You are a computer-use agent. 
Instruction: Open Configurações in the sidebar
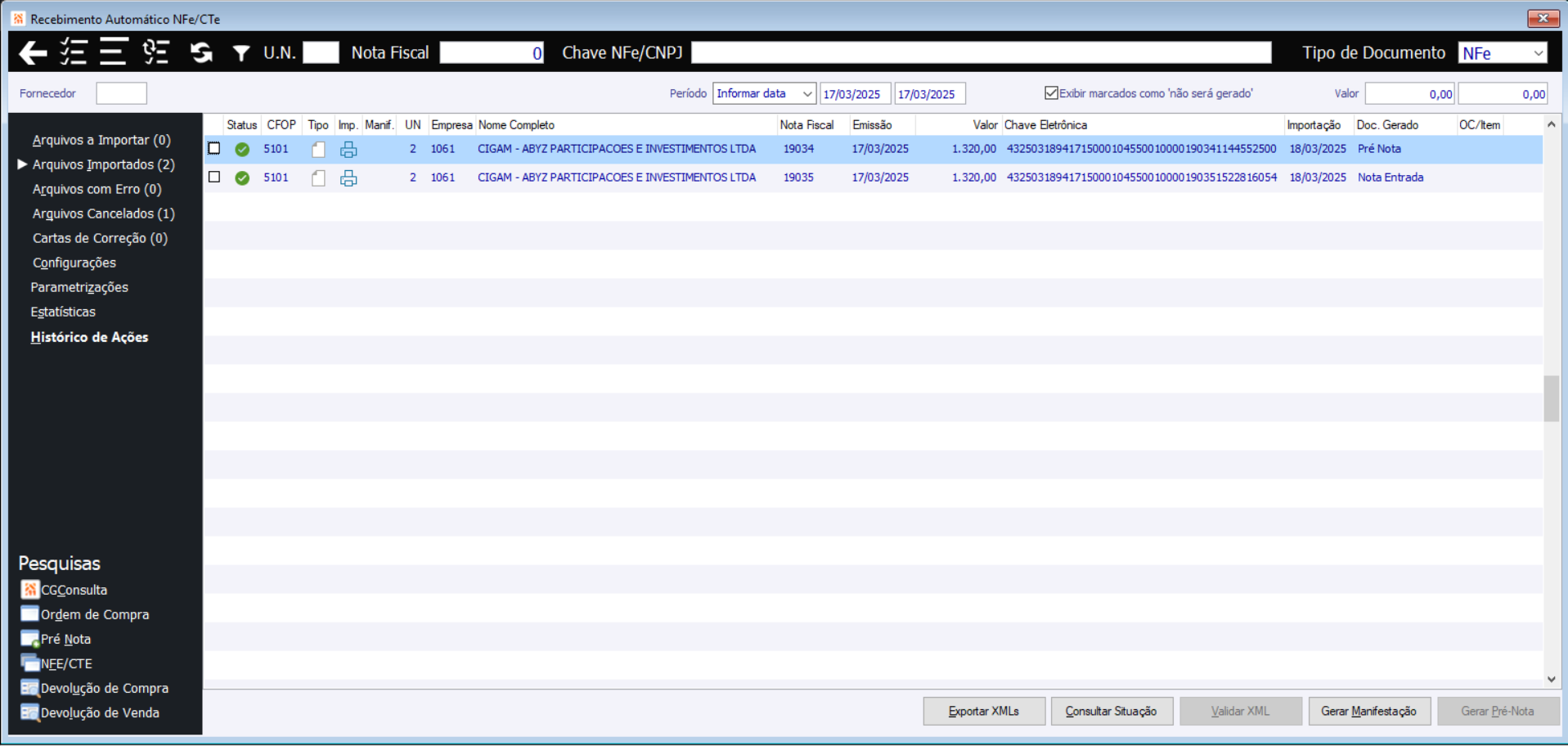(74, 263)
